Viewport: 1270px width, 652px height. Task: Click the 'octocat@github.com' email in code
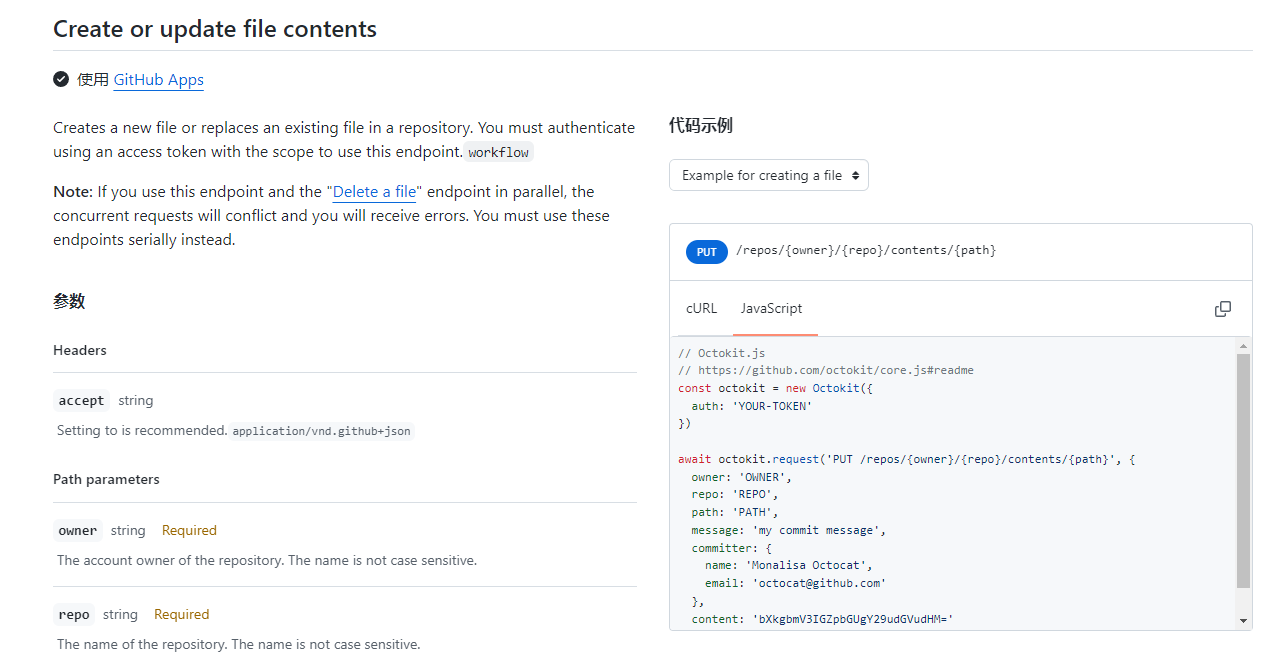(819, 583)
